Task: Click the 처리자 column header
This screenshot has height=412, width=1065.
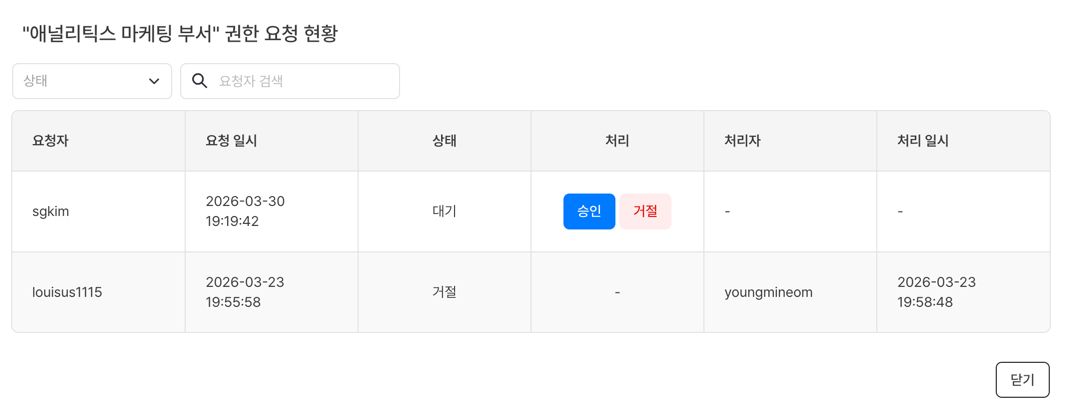Action: tap(742, 141)
